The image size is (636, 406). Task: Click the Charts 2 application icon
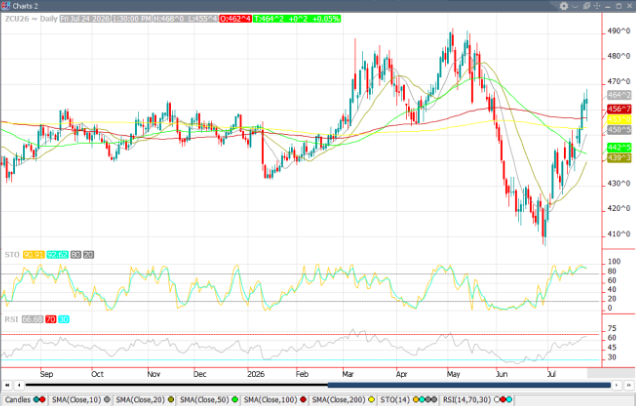coord(5,6)
